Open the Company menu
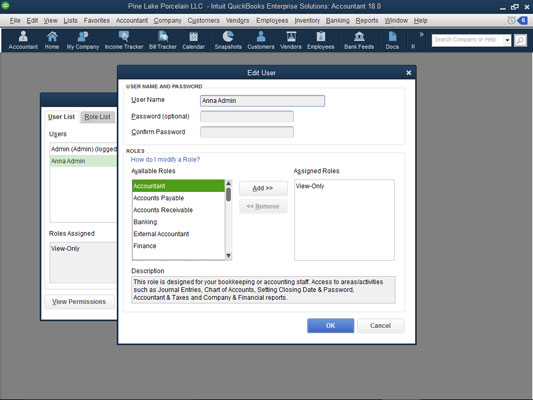 pyautogui.click(x=167, y=20)
